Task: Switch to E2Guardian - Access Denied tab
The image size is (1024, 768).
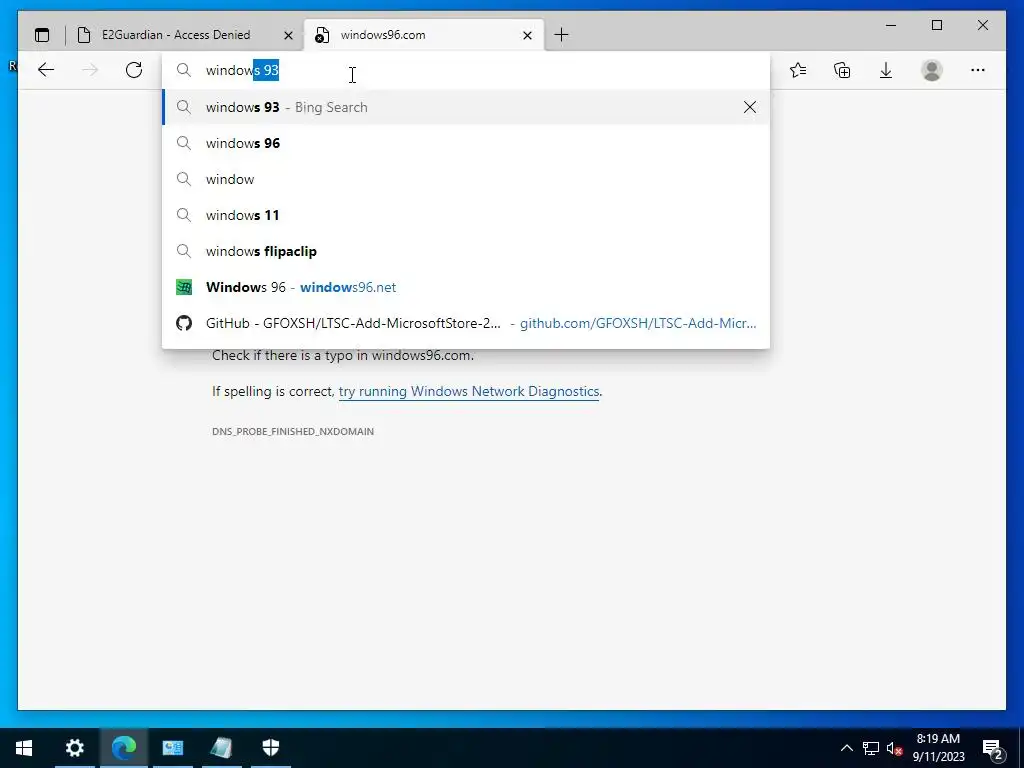Action: click(176, 35)
